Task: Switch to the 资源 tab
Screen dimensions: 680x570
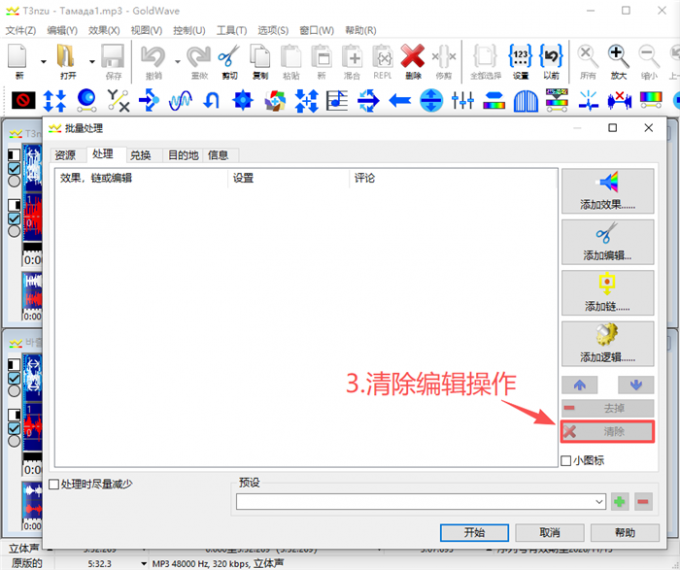Action: point(65,155)
